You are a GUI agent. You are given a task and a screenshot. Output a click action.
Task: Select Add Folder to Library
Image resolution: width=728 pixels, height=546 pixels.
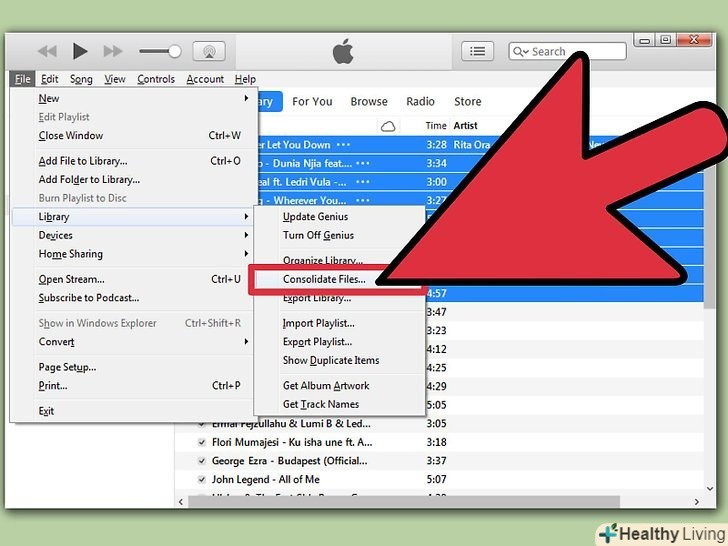click(135, 180)
